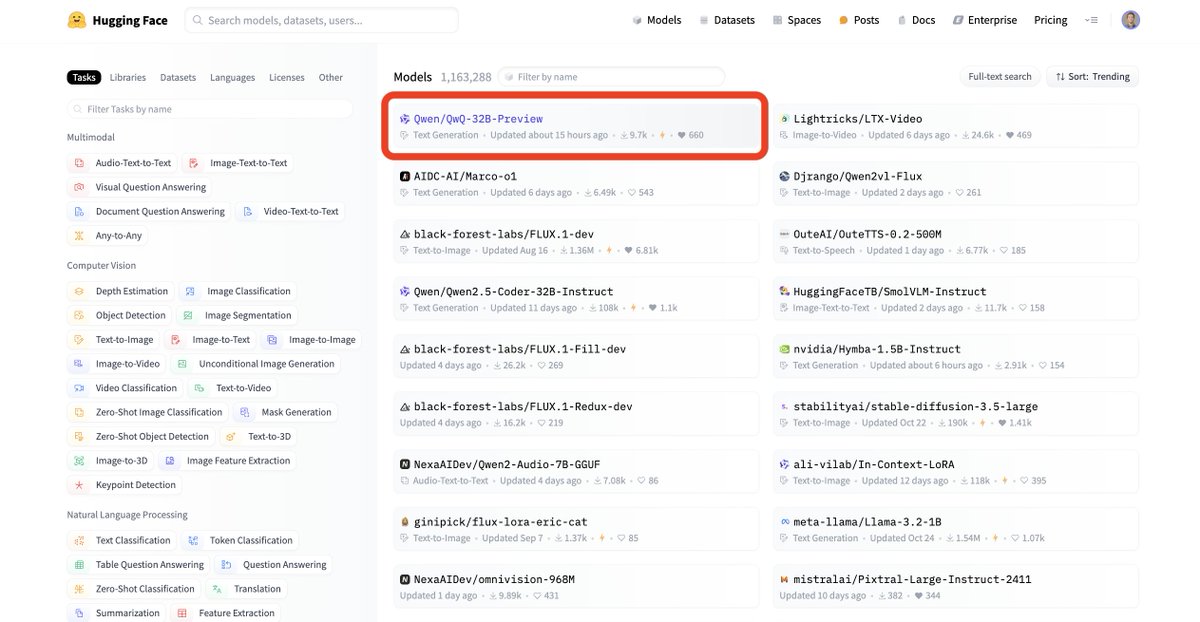Viewport: 1200px width, 622px height.
Task: Filter by Text Classification task
Action: pyautogui.click(x=123, y=541)
